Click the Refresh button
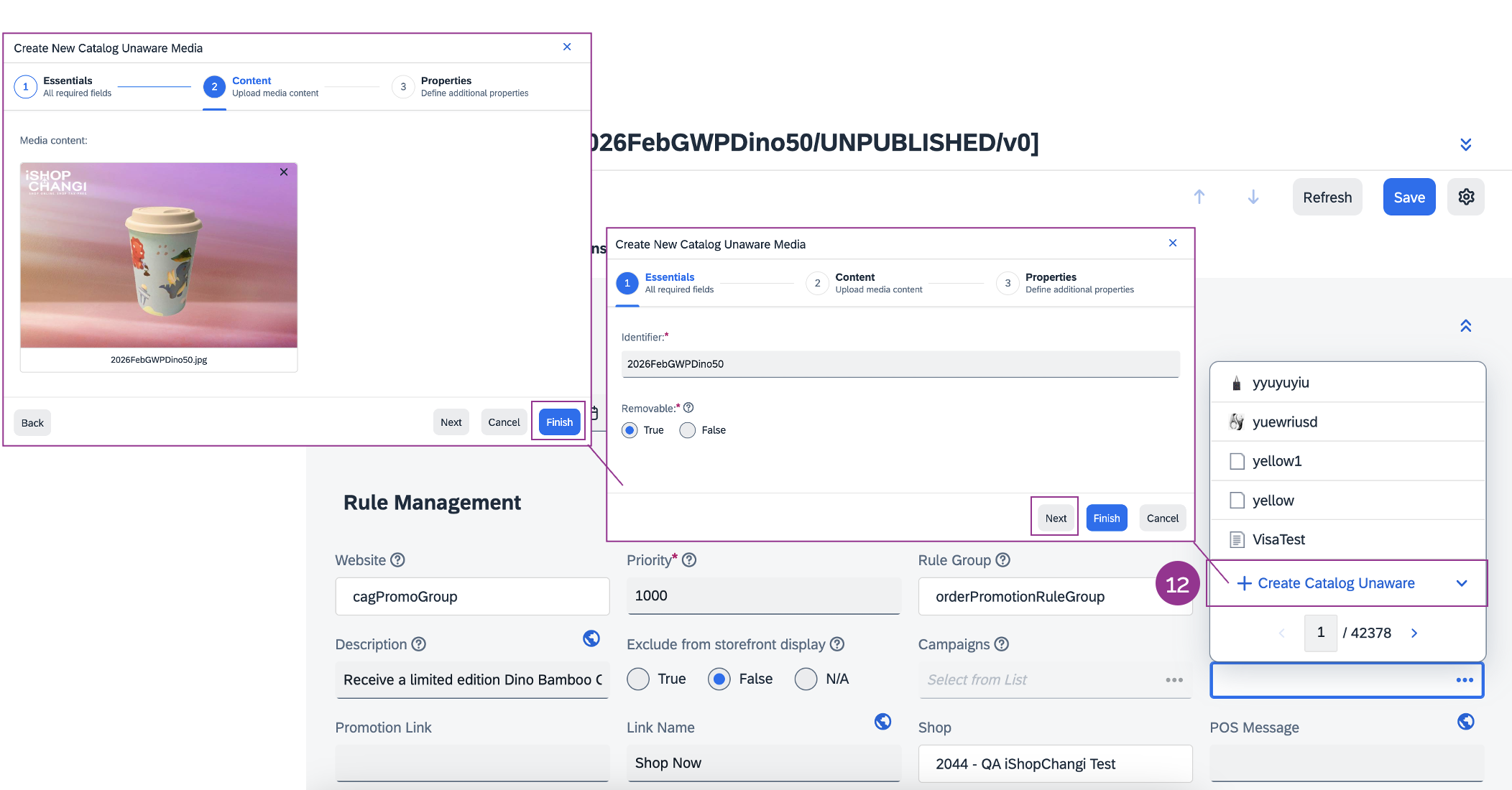 point(1327,197)
